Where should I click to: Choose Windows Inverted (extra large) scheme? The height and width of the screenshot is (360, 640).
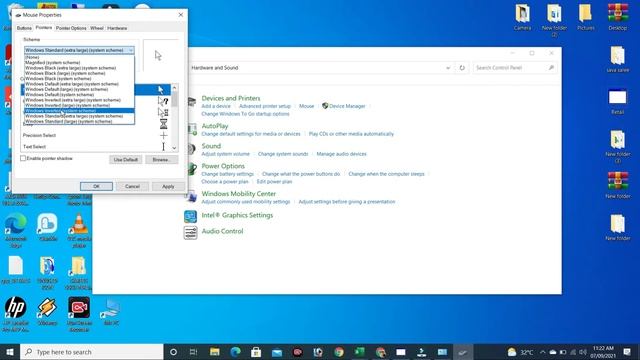pos(79,100)
